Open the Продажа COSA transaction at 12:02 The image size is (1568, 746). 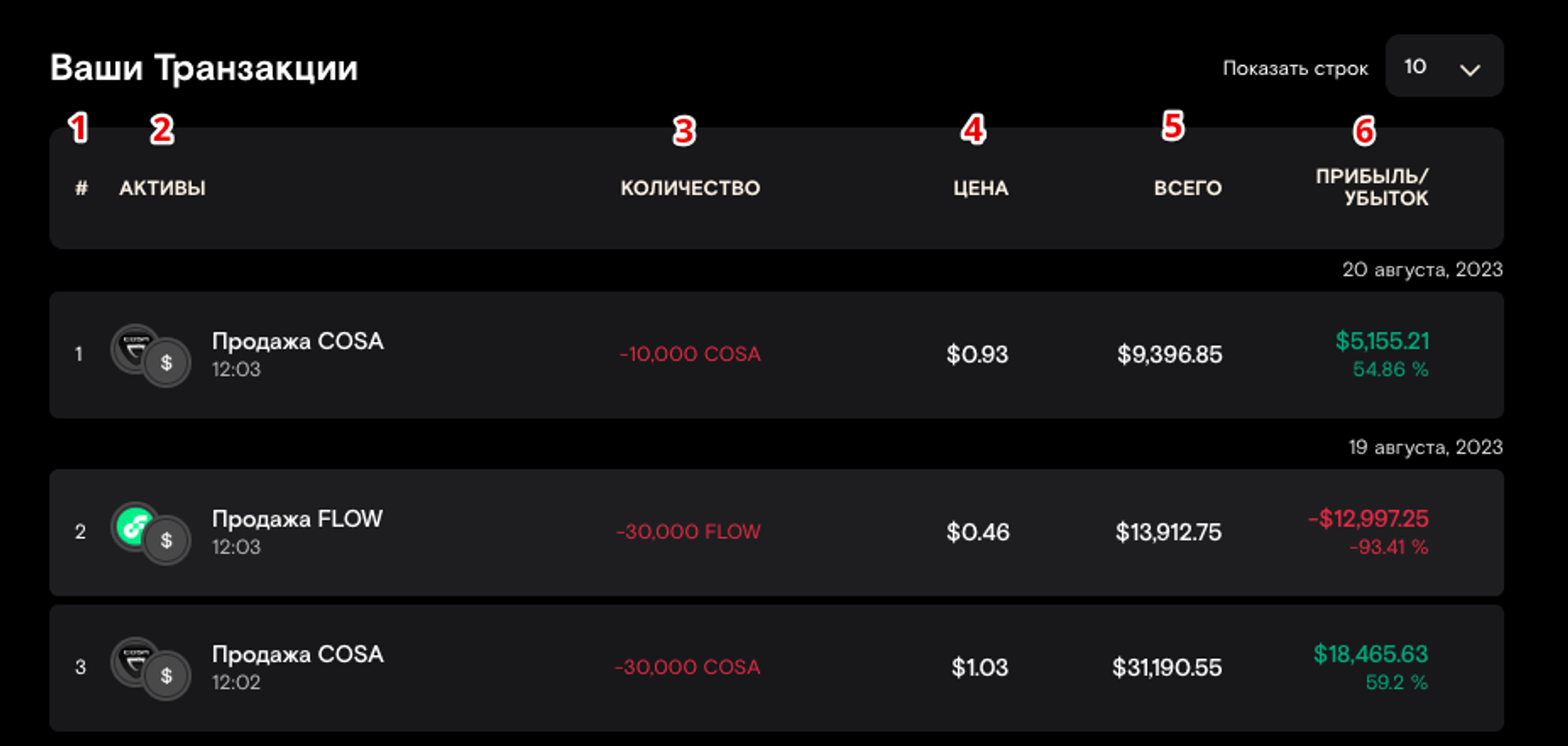coord(297,655)
